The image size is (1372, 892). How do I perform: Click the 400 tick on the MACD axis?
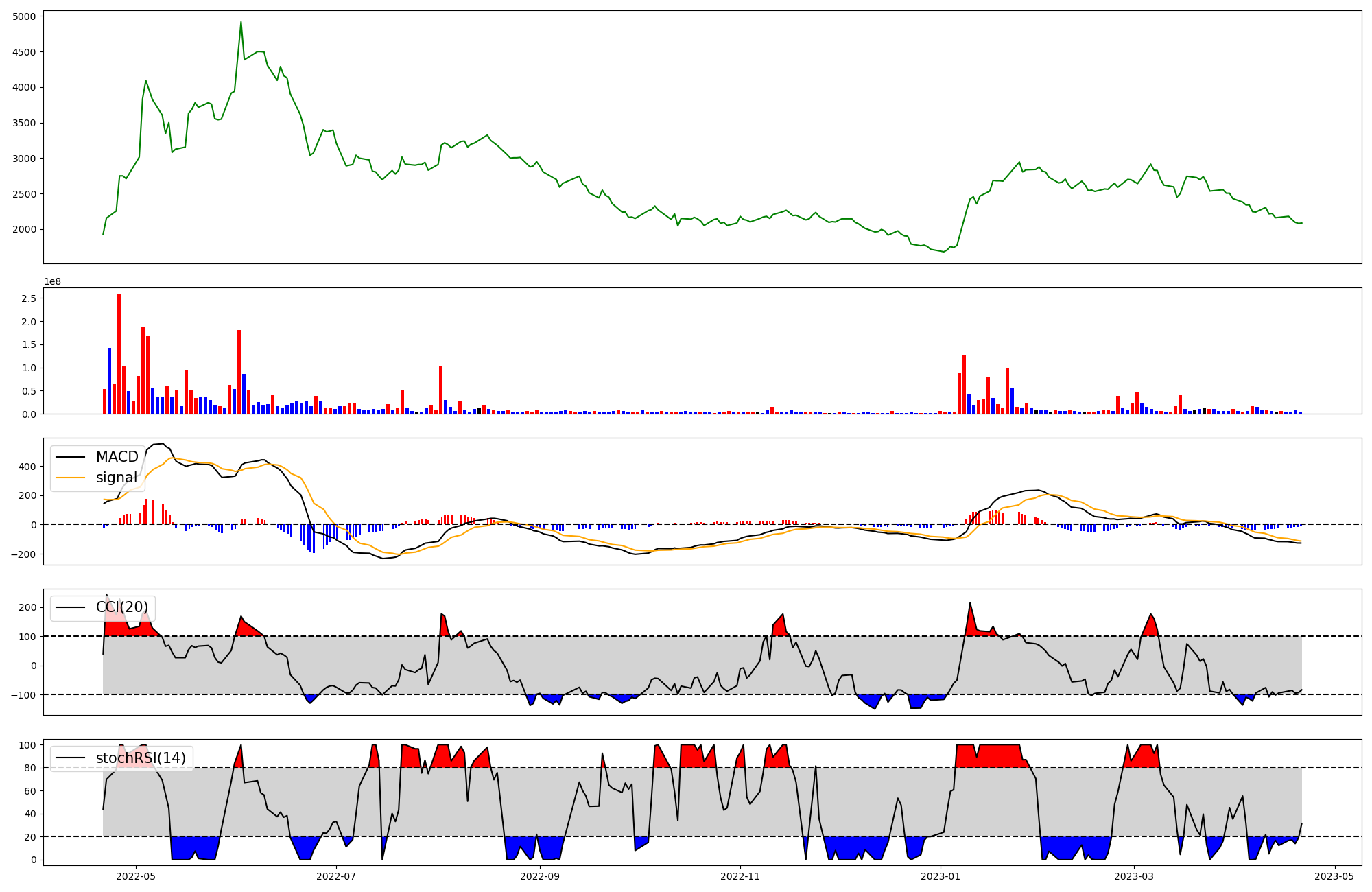(27, 467)
